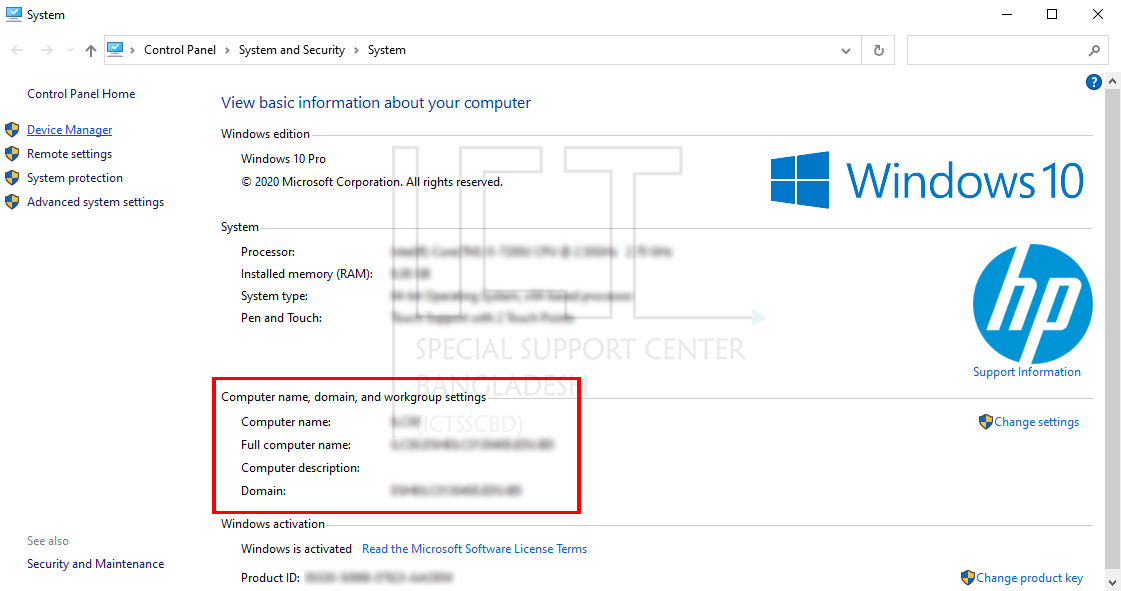Image resolution: width=1121 pixels, height=591 pixels.
Task: Click Change settings for computer name
Action: click(x=1036, y=422)
